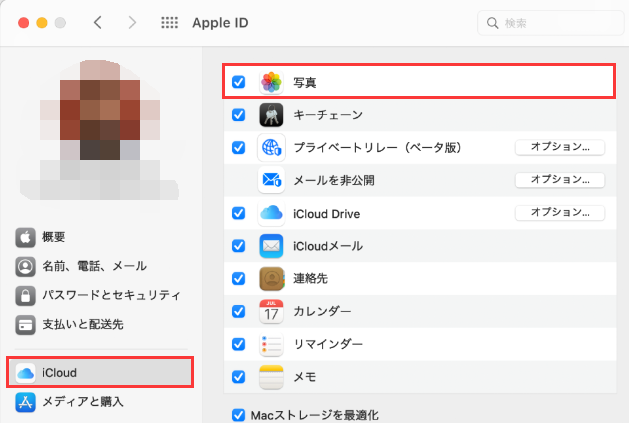Click the Hide My Email envelope icon
This screenshot has width=629, height=423.
(271, 180)
